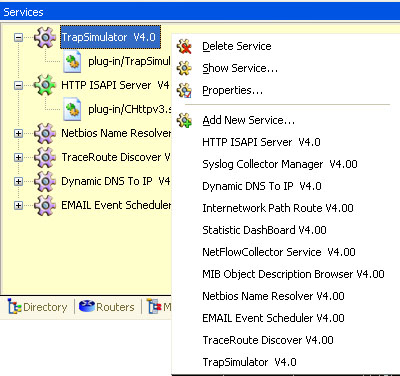Collapse the HTTP ISAPI Server tree node

tap(19, 85)
